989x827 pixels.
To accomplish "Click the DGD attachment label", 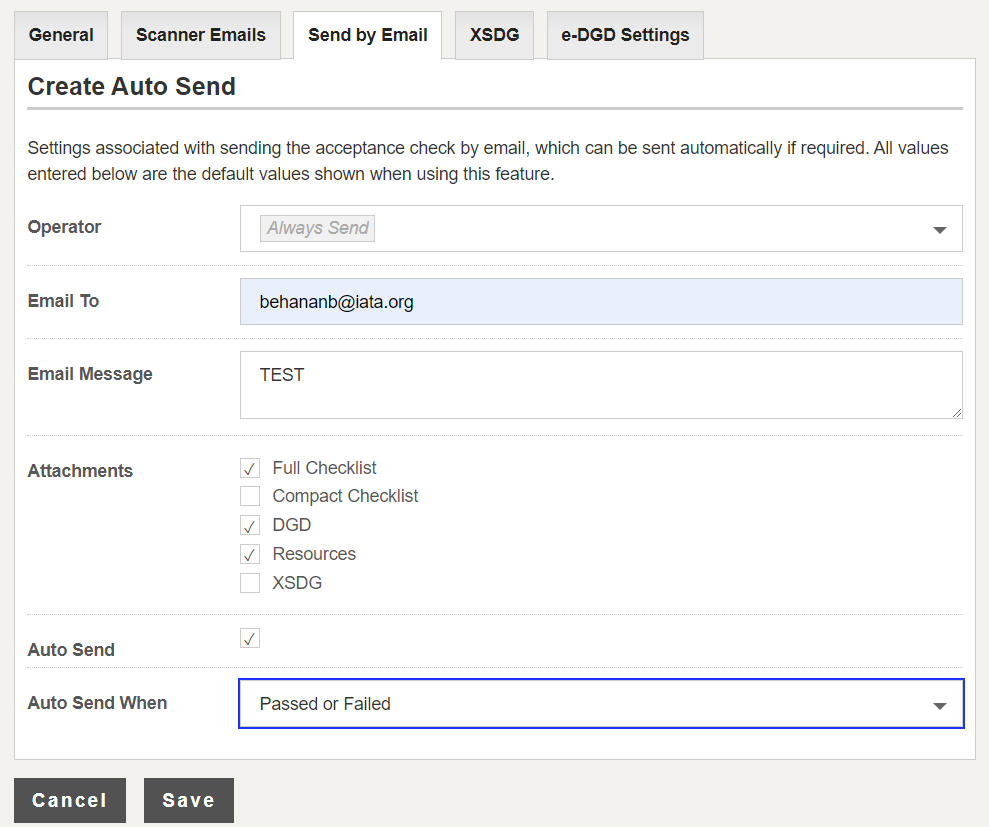I will 291,525.
